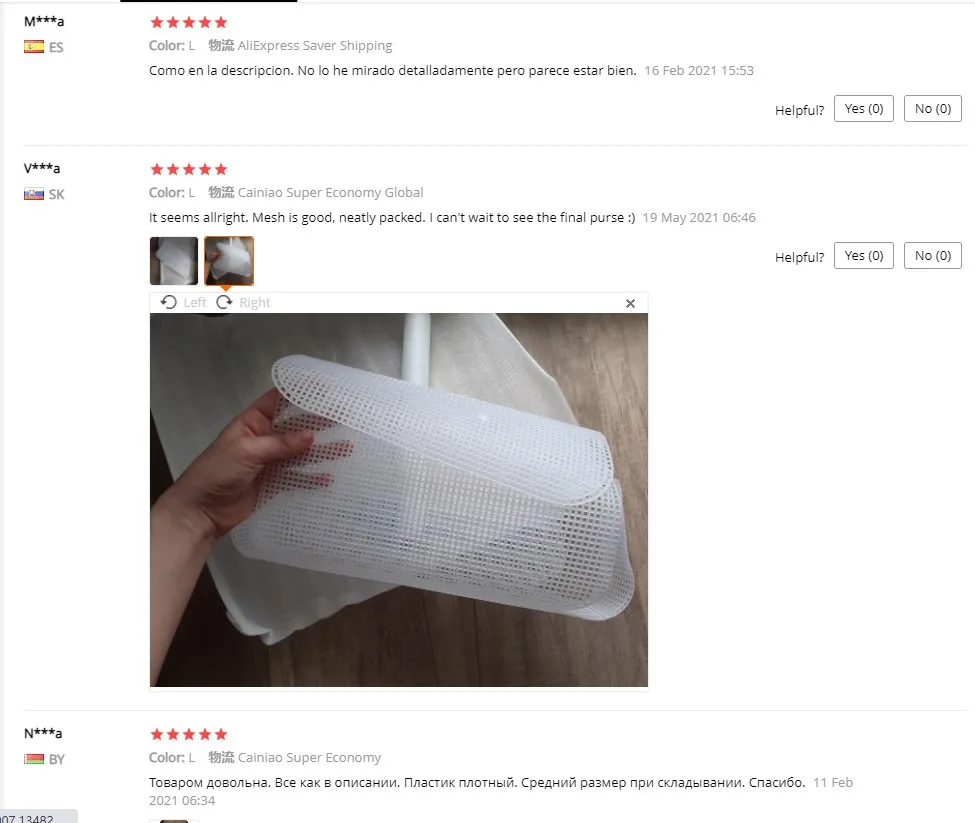Select second highlighted review thumbnail
975x823 pixels.
229,261
